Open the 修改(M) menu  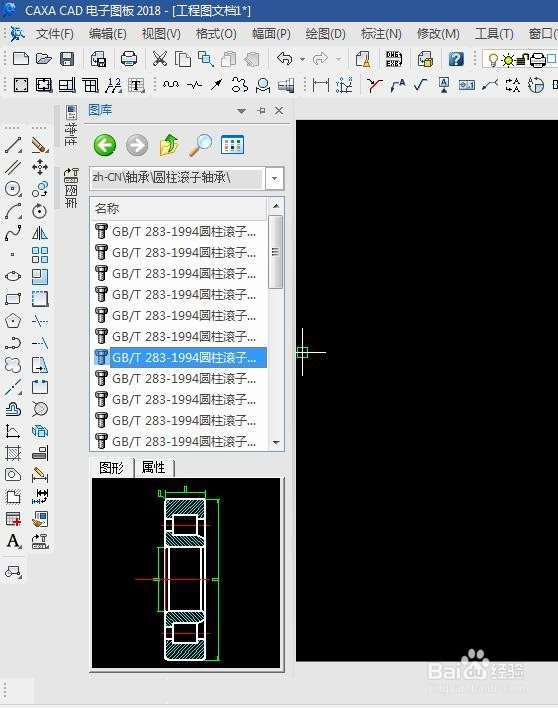(437, 34)
